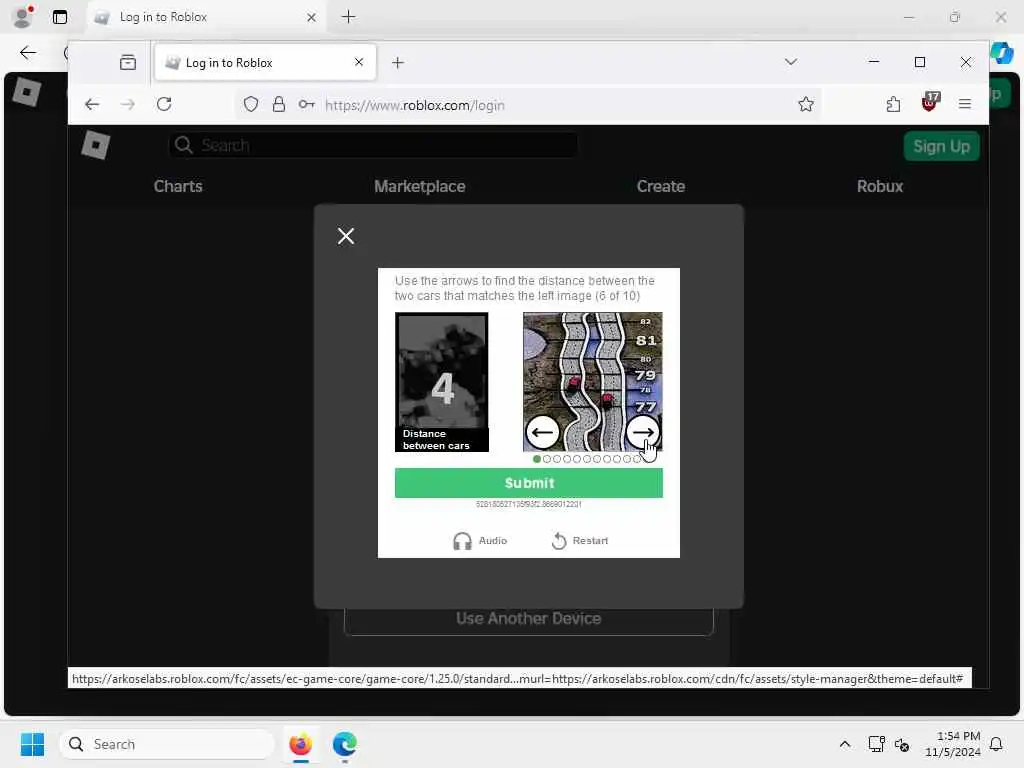Reload the Roblox login page
This screenshot has height=768, width=1024.
[x=164, y=104]
